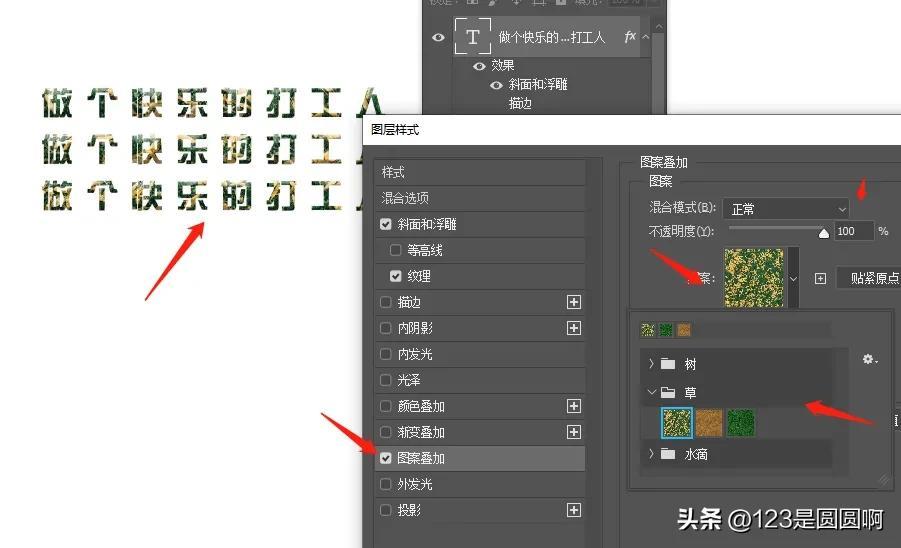Click the text layer name 做个快乐的...打工人

[x=551, y=37]
